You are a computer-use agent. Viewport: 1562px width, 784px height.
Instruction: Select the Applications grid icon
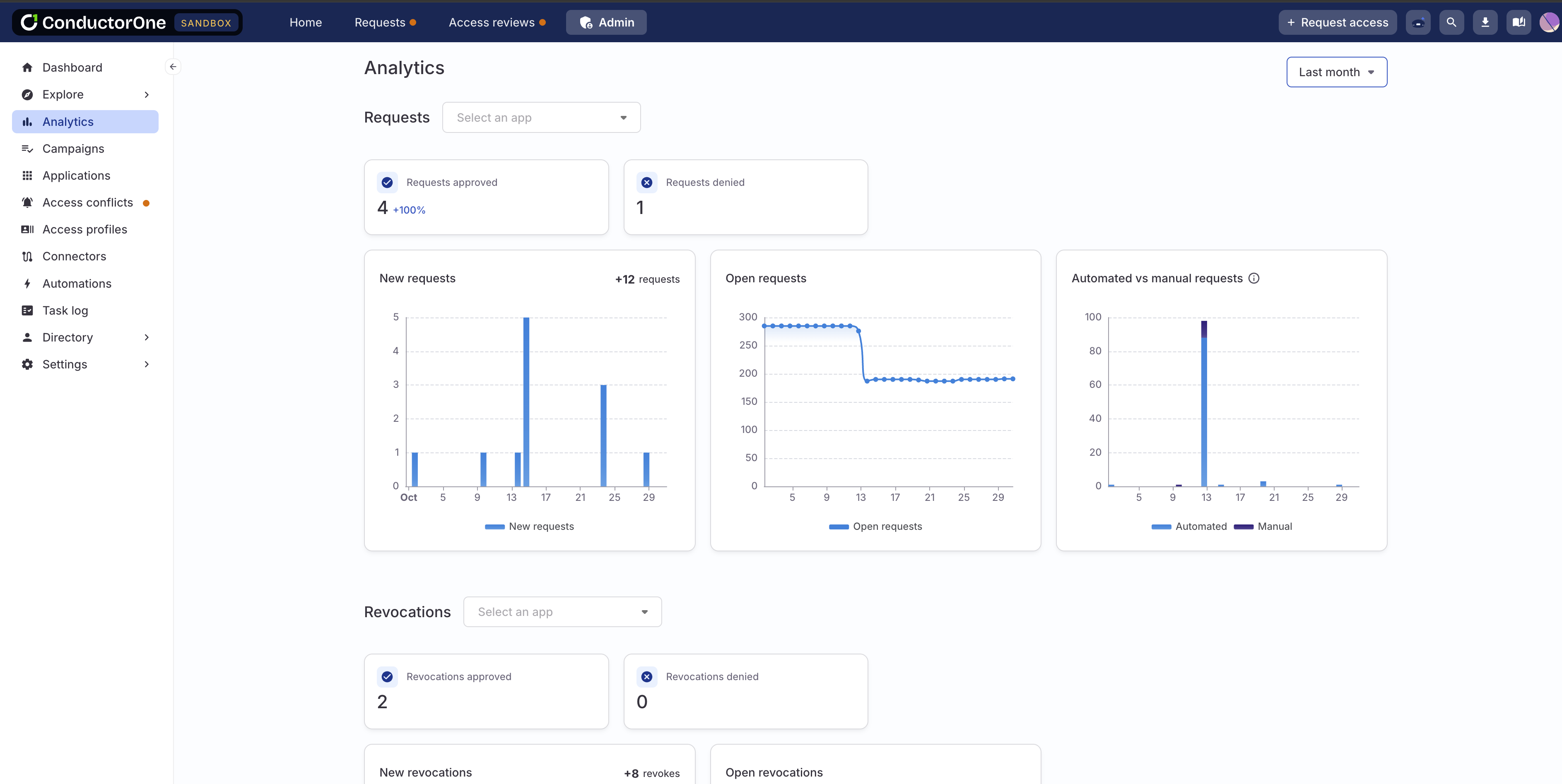pyautogui.click(x=27, y=175)
